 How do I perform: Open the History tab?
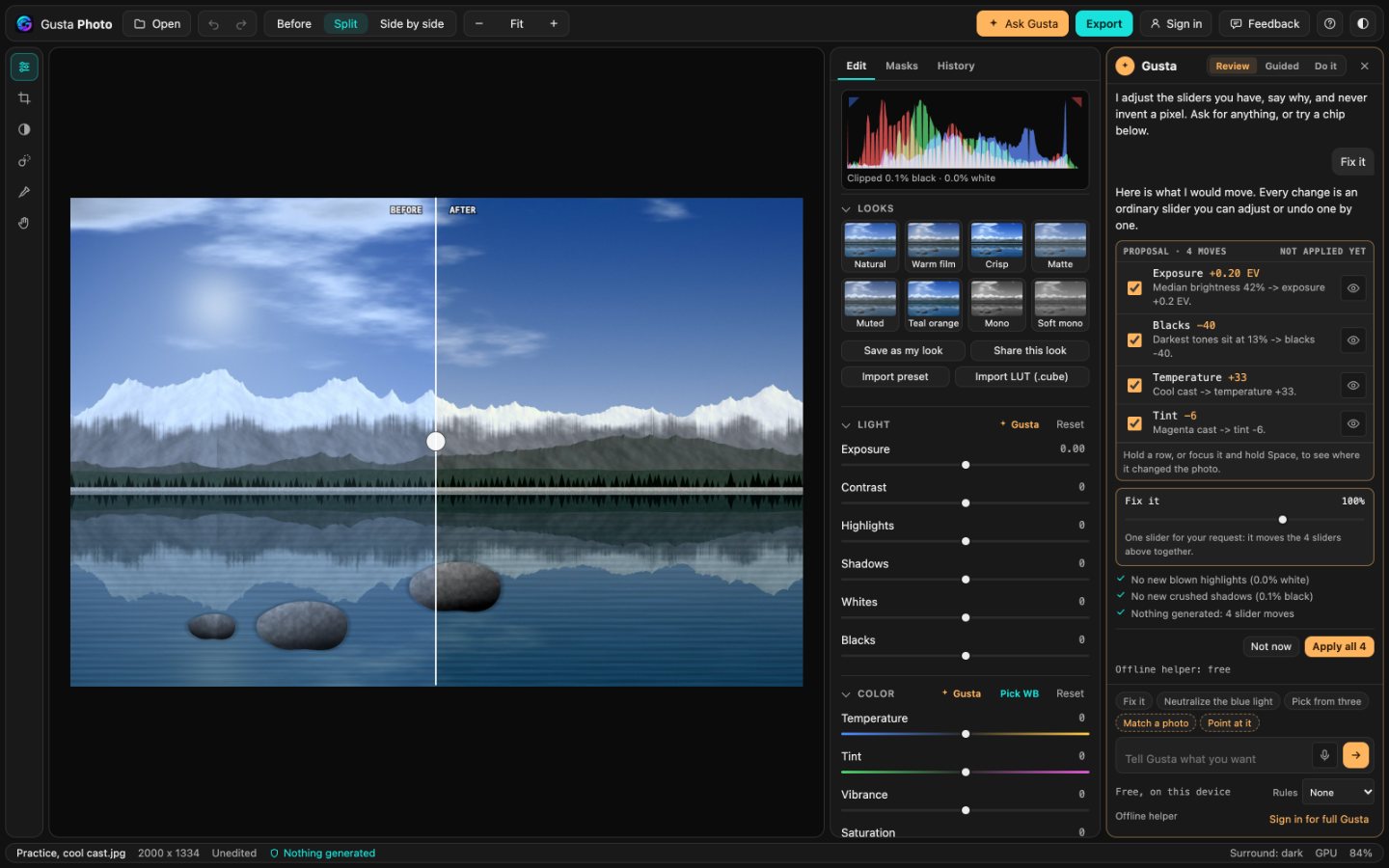pyautogui.click(x=956, y=66)
